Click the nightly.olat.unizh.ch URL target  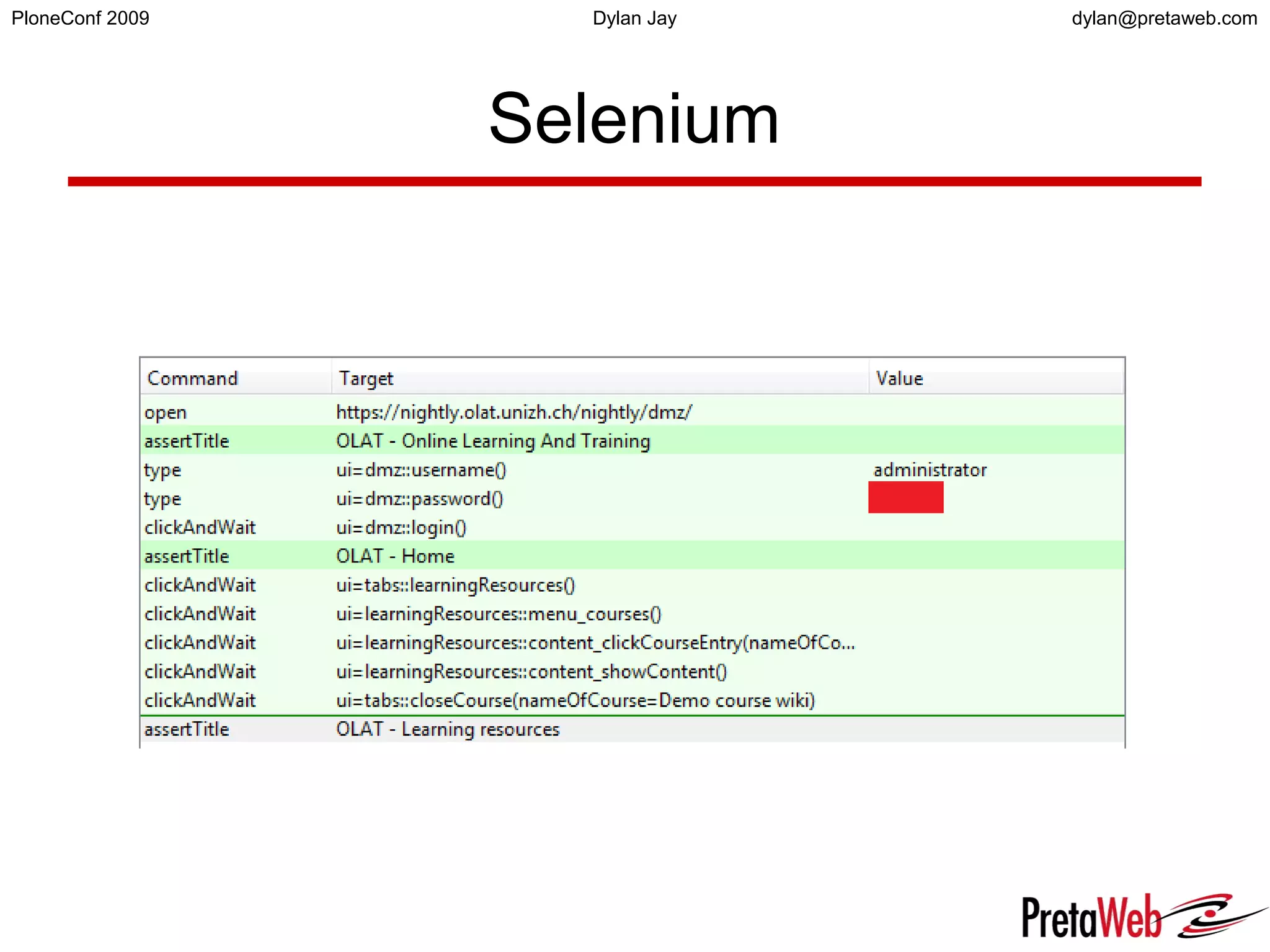(513, 412)
